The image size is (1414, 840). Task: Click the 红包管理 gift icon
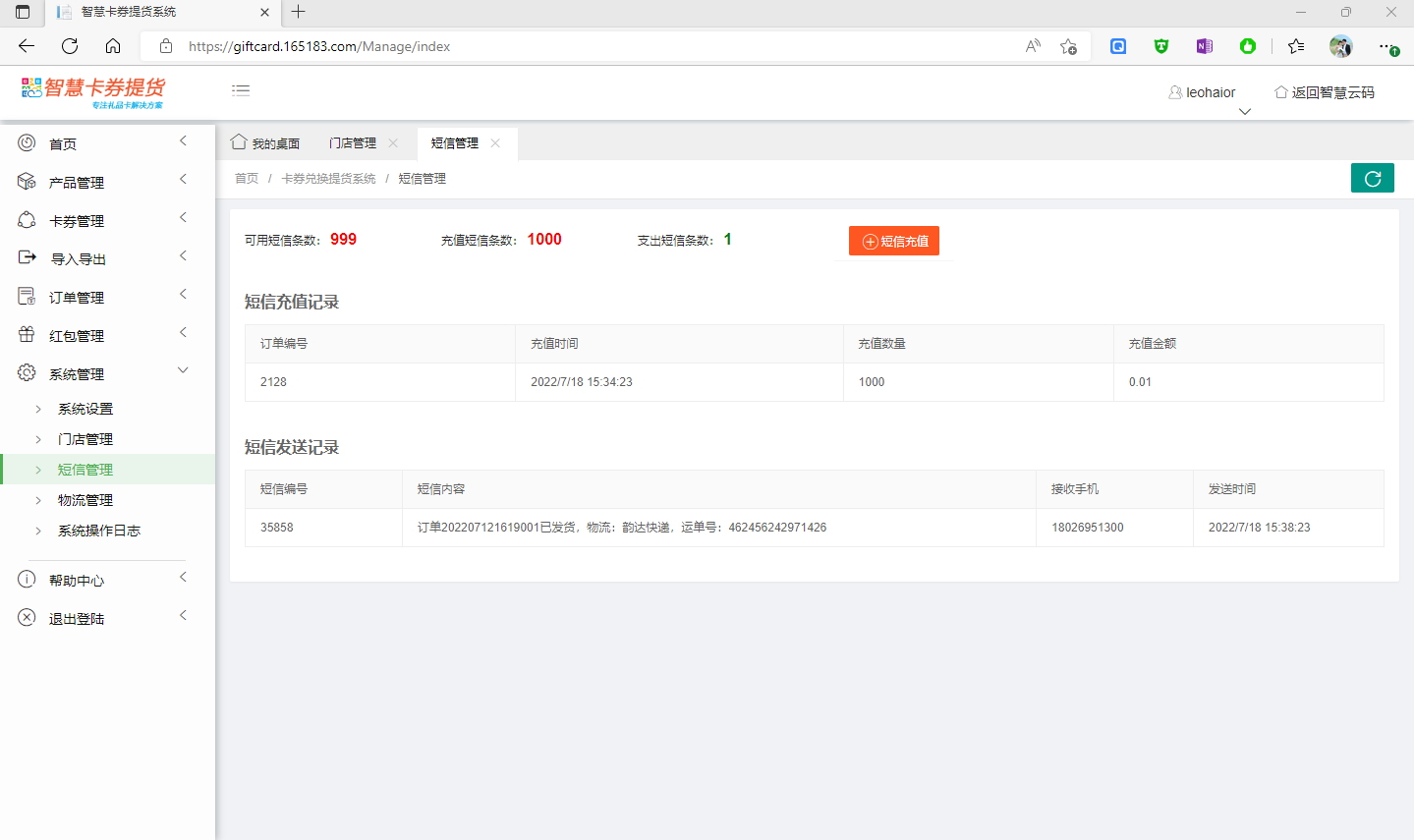[27, 335]
